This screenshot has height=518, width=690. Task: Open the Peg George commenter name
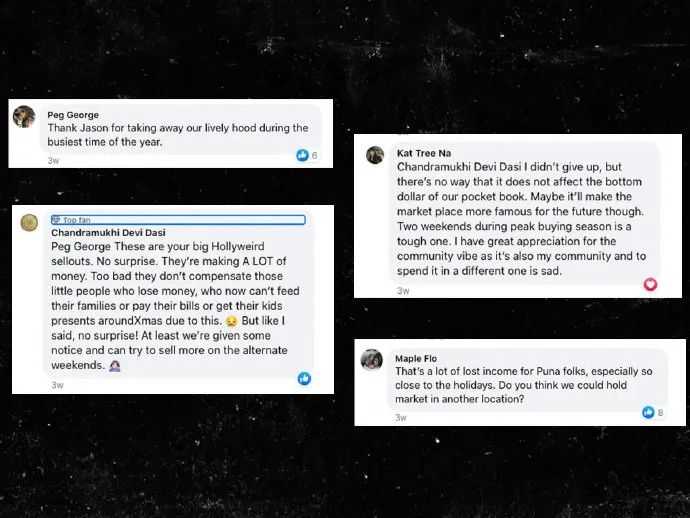[x=73, y=115]
